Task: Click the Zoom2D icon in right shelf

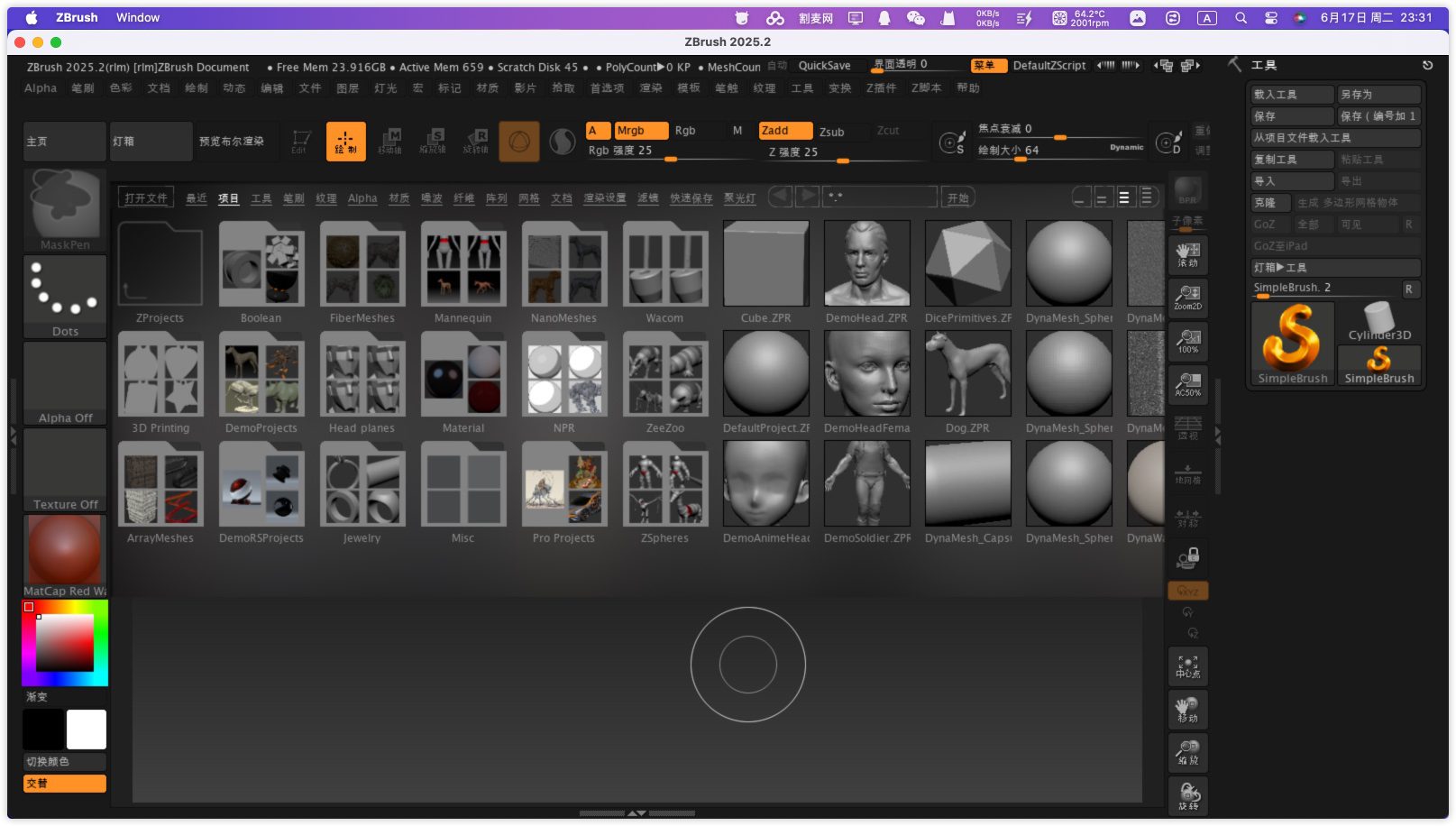Action: pyautogui.click(x=1187, y=298)
